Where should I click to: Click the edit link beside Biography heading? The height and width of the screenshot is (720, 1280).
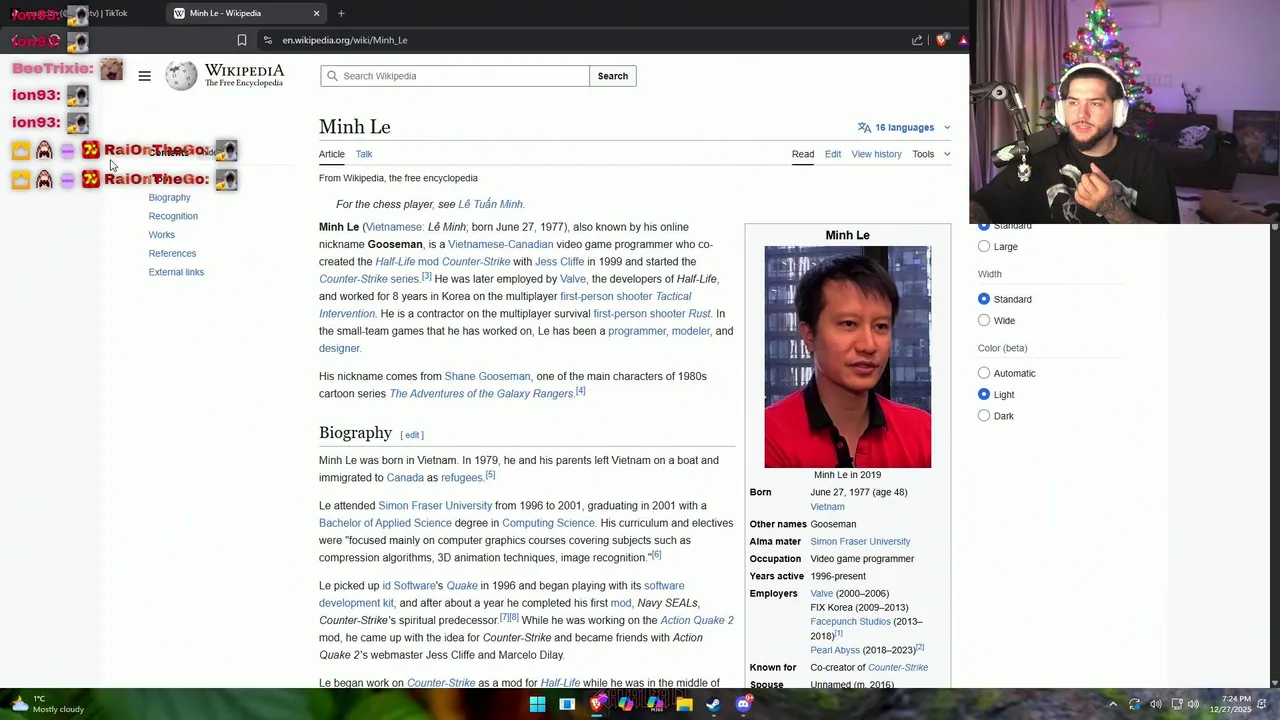tap(412, 435)
